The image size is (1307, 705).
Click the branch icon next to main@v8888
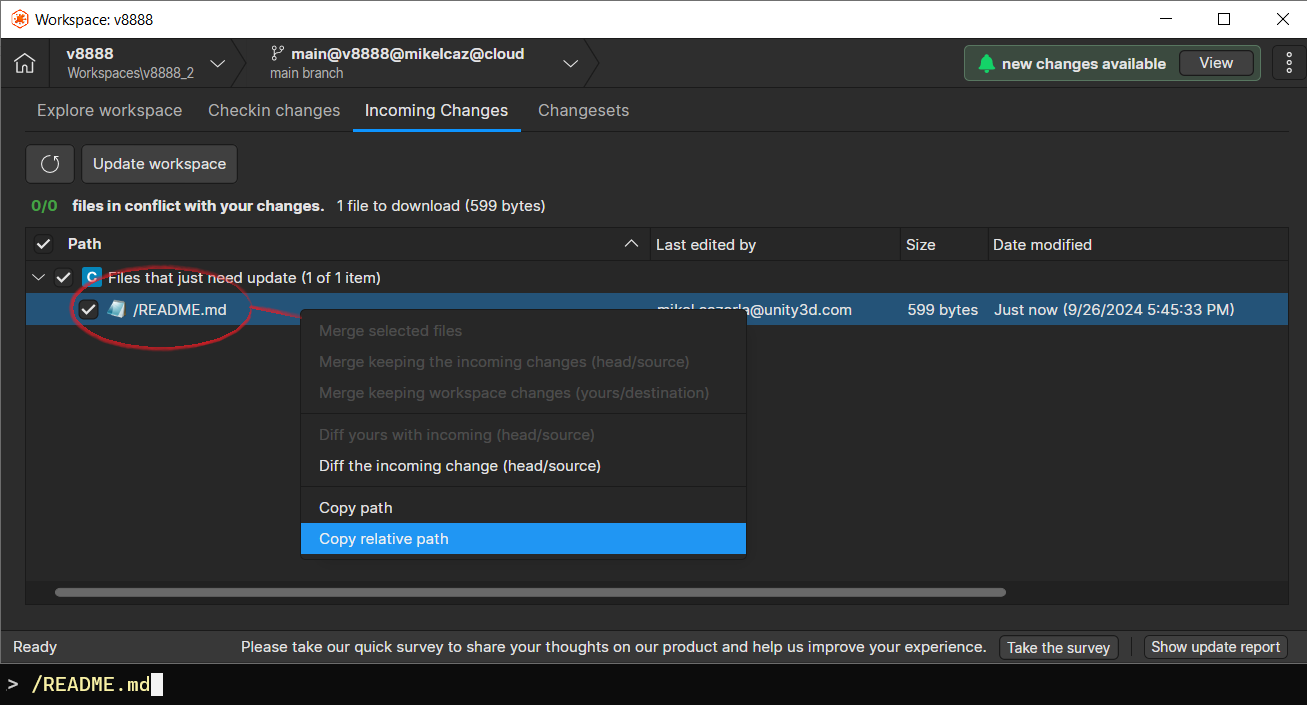coord(277,53)
